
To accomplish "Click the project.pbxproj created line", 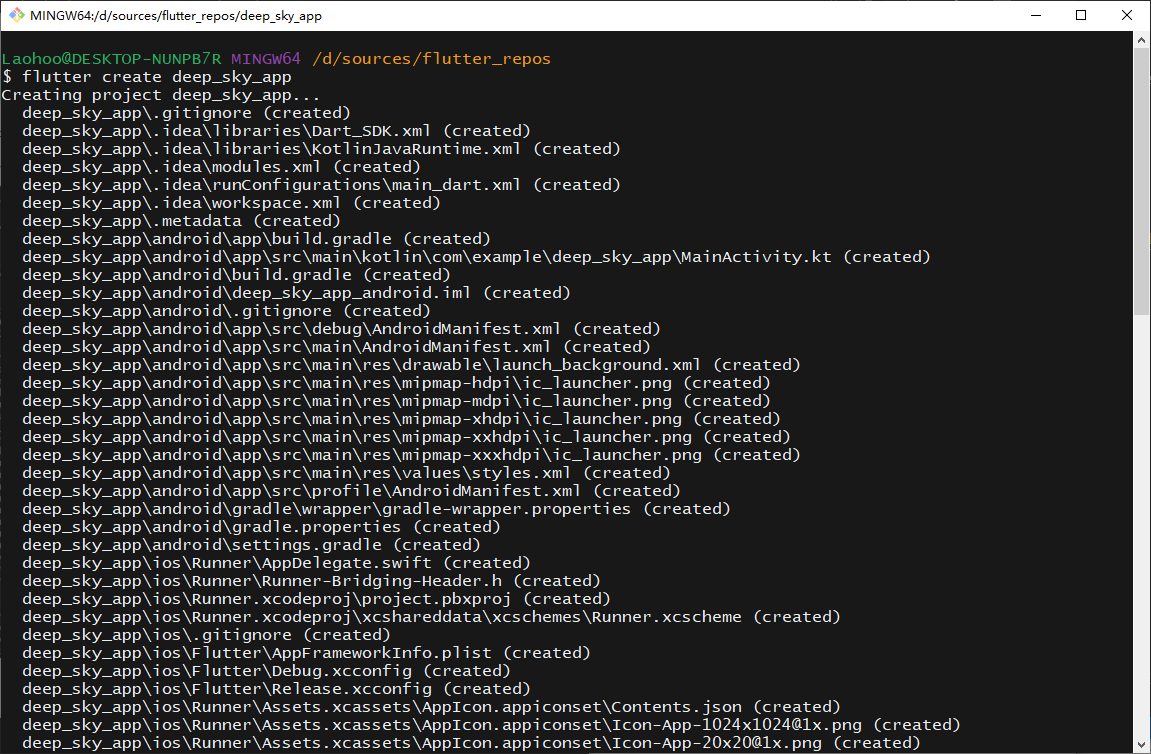I will tap(316, 598).
